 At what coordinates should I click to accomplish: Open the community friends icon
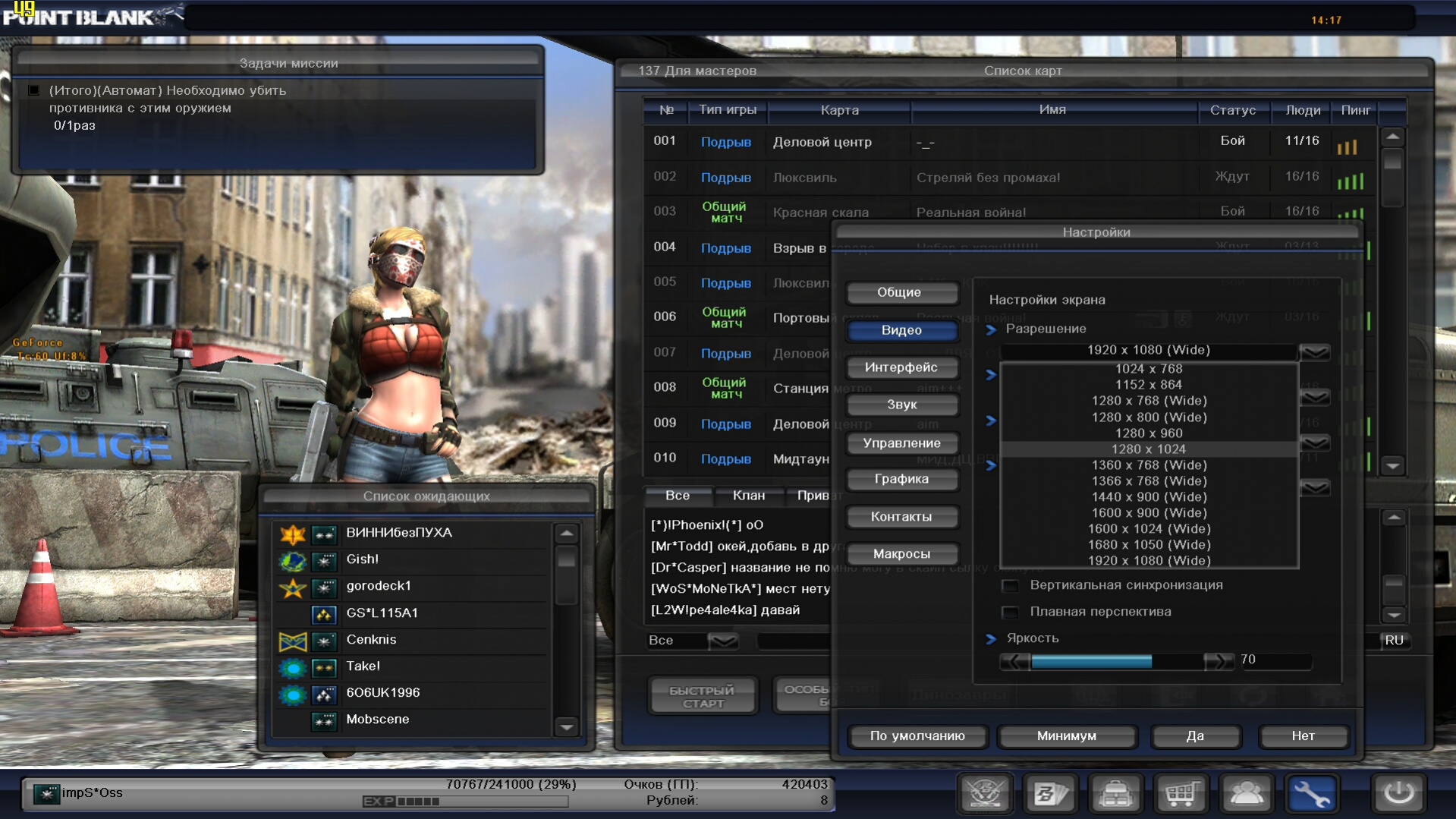(1246, 793)
